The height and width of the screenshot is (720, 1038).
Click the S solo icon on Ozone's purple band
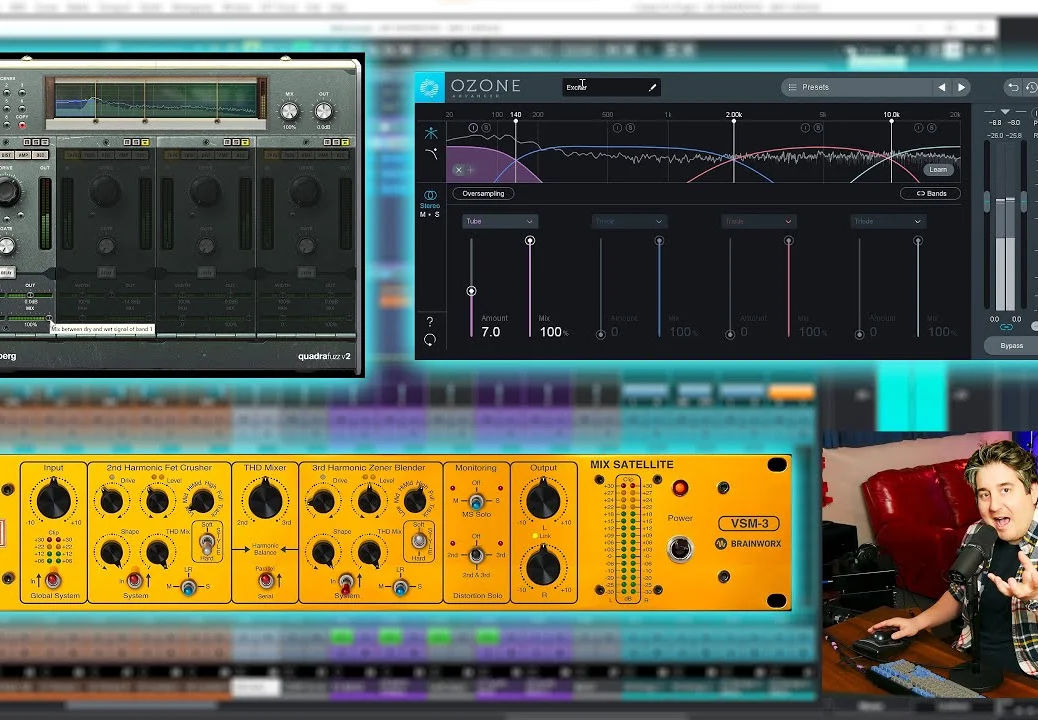click(486, 128)
